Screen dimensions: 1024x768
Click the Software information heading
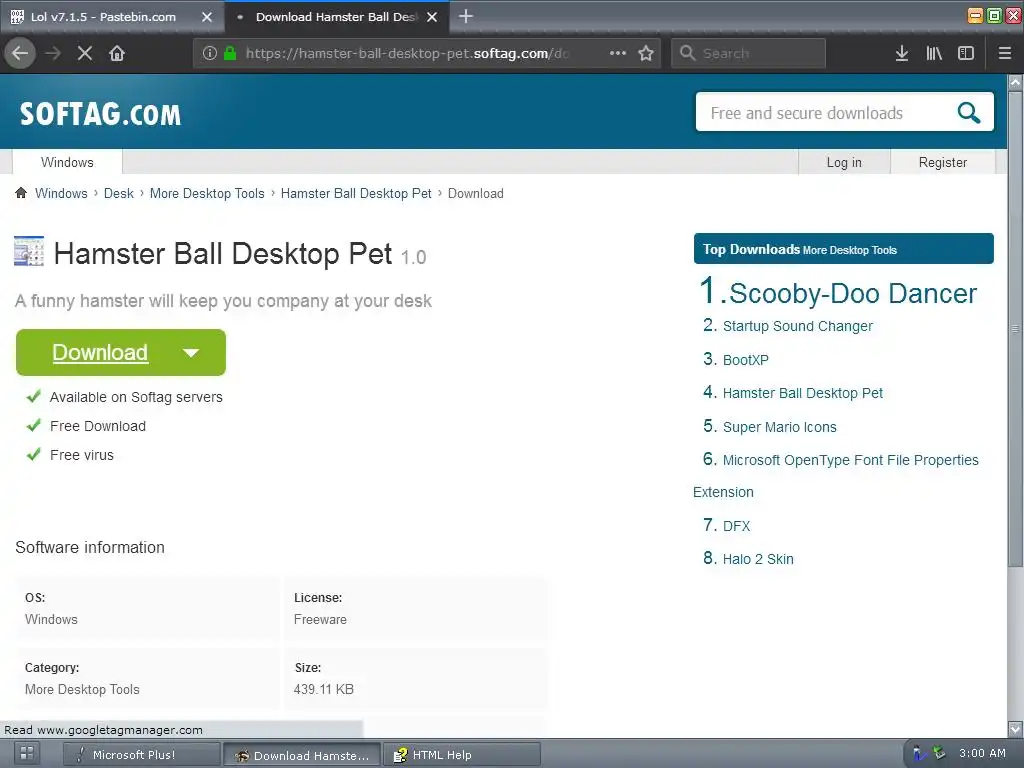[x=90, y=547]
